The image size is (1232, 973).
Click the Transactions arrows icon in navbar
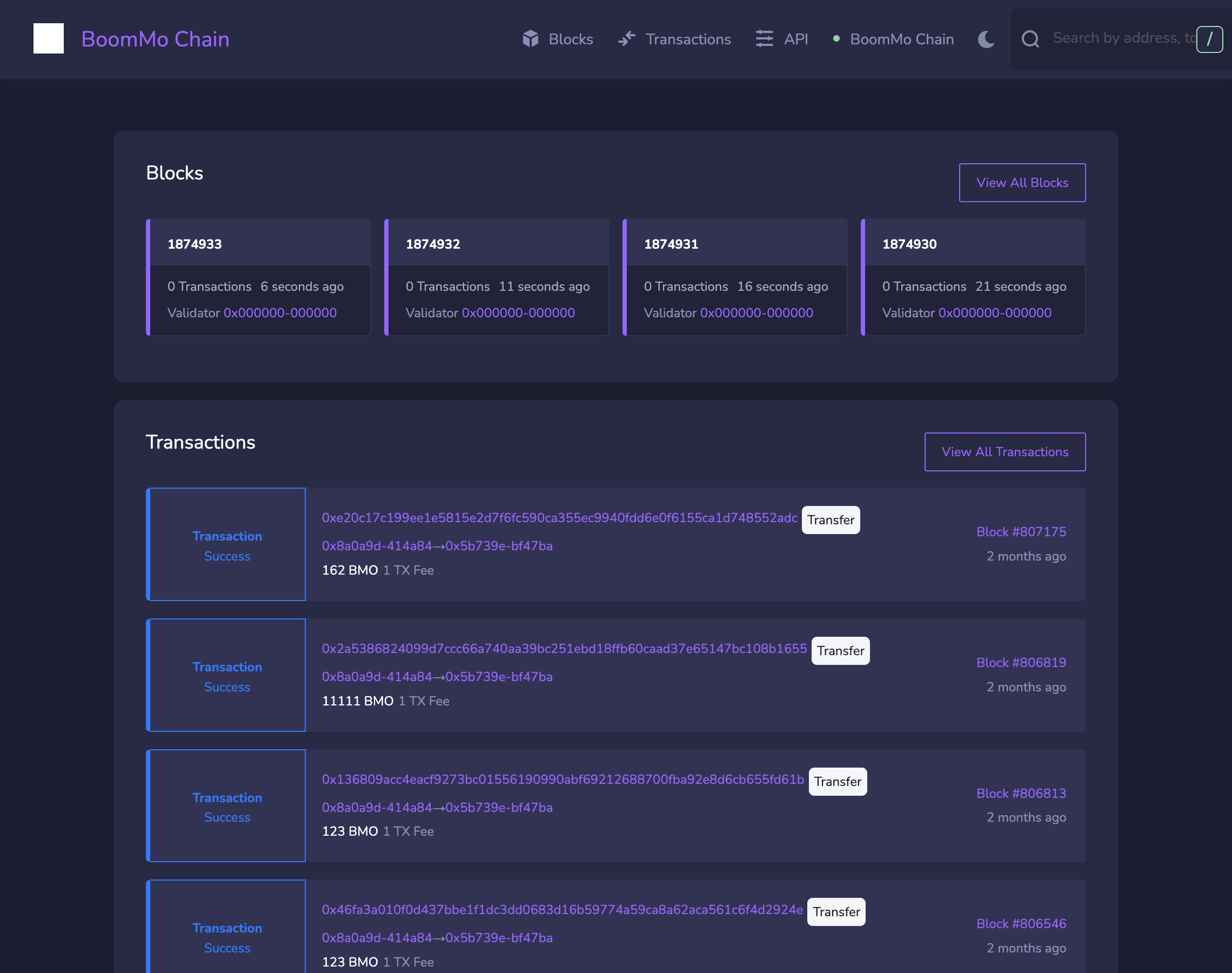[x=626, y=39]
